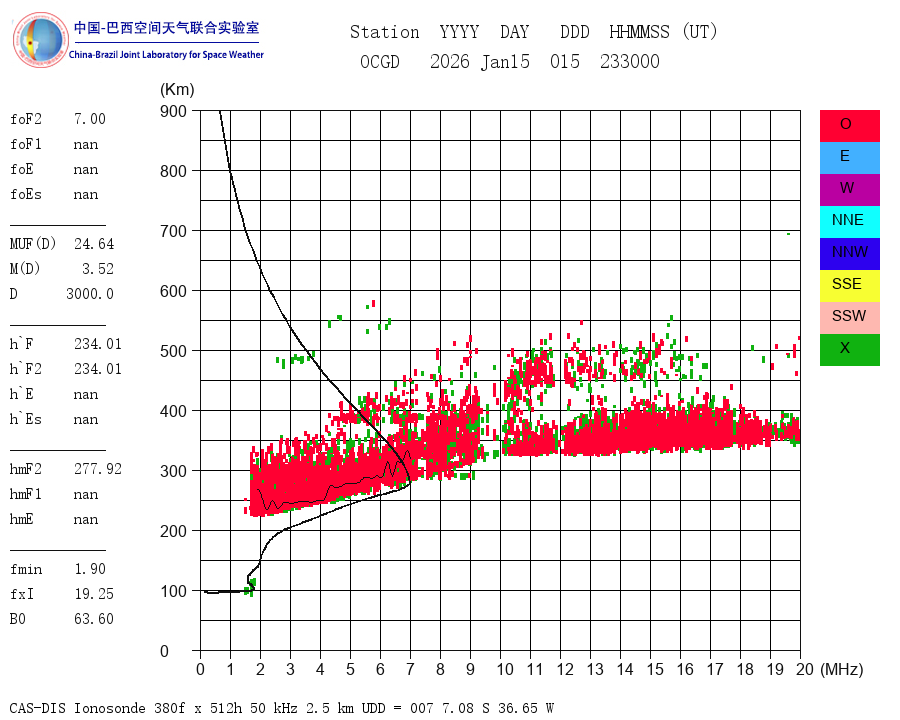Image resolution: width=900 pixels, height=720 pixels.
Task: Click the hmF2 value 277.92
Action: tap(98, 469)
